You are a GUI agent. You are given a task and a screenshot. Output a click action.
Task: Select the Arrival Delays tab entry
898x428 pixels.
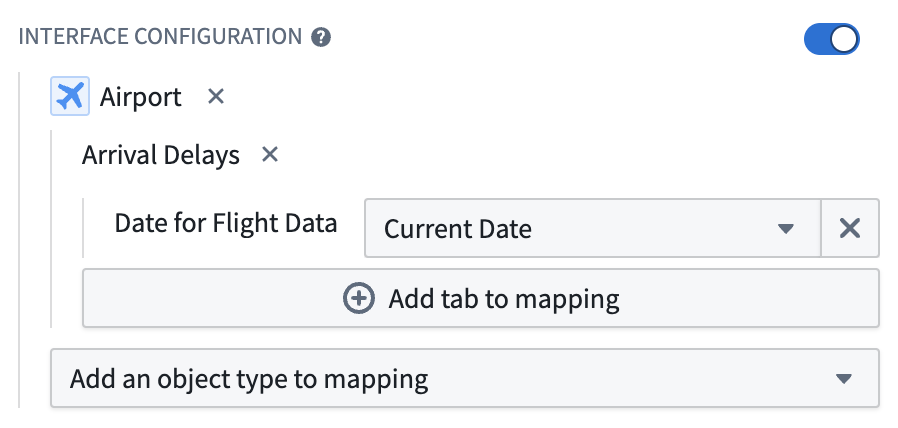pos(160,155)
